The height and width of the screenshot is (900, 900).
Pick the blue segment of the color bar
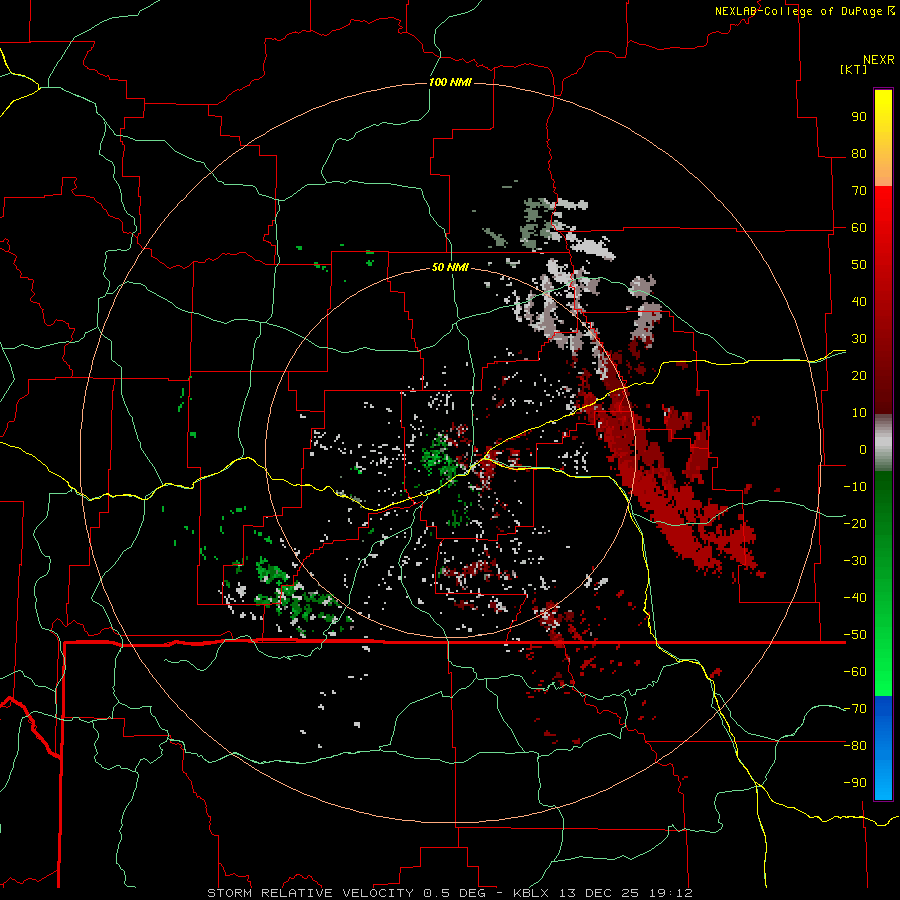pyautogui.click(x=883, y=747)
